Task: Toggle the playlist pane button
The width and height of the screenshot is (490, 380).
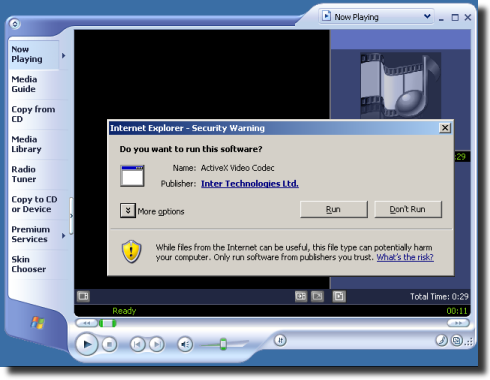Action: (339, 296)
